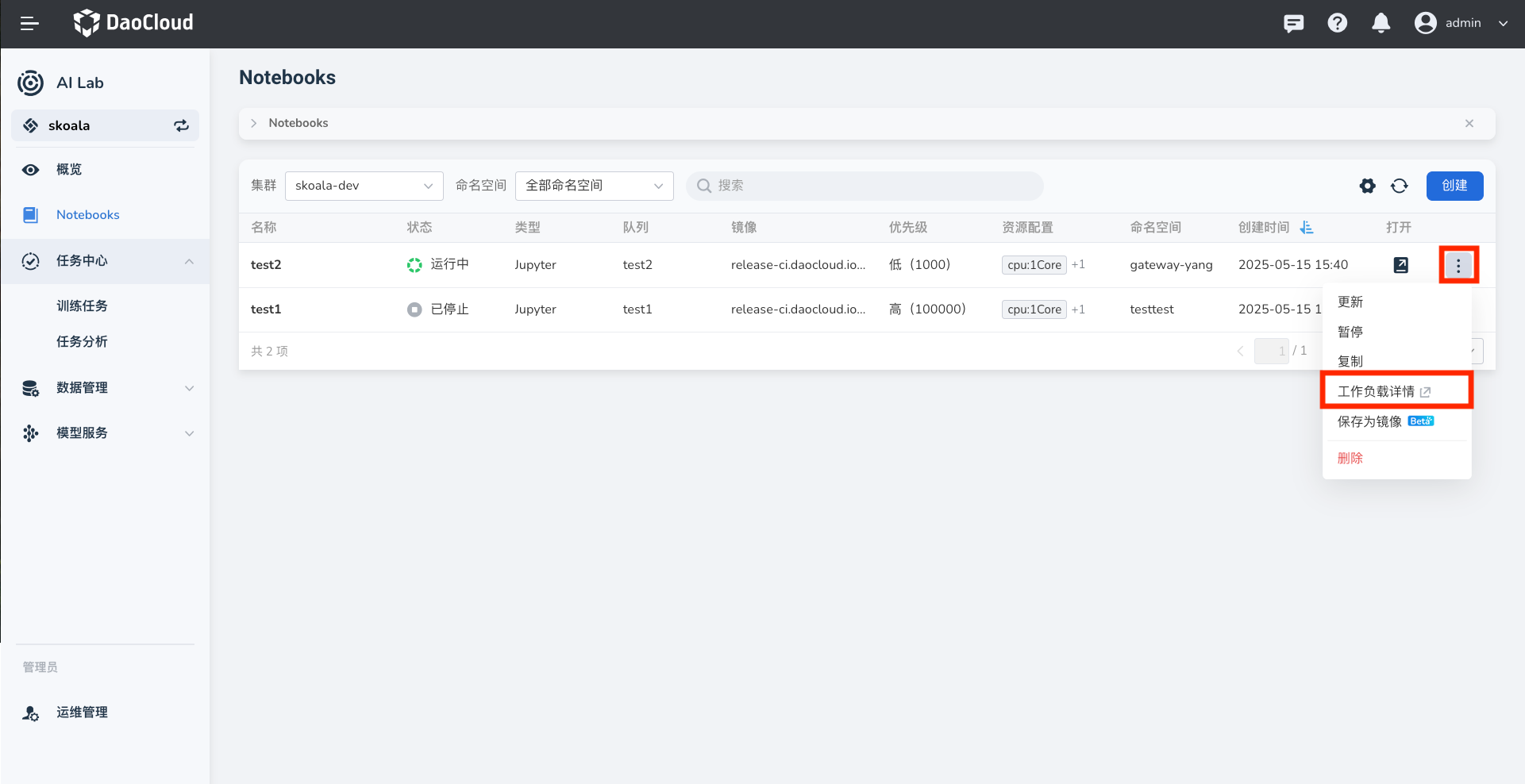Image resolution: width=1525 pixels, height=784 pixels.
Task: Choose 保存为镜像 menu option
Action: 1369,421
